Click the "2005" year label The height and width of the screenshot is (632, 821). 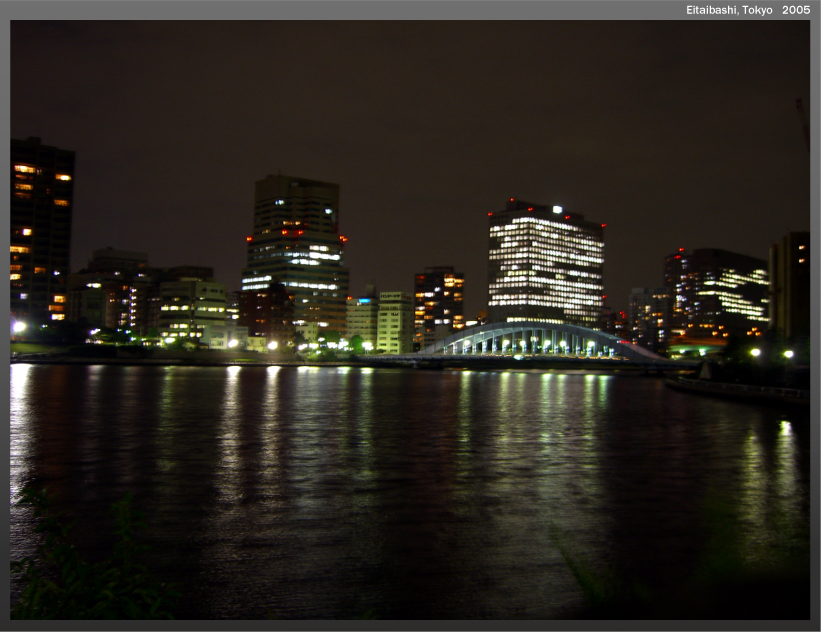click(796, 10)
